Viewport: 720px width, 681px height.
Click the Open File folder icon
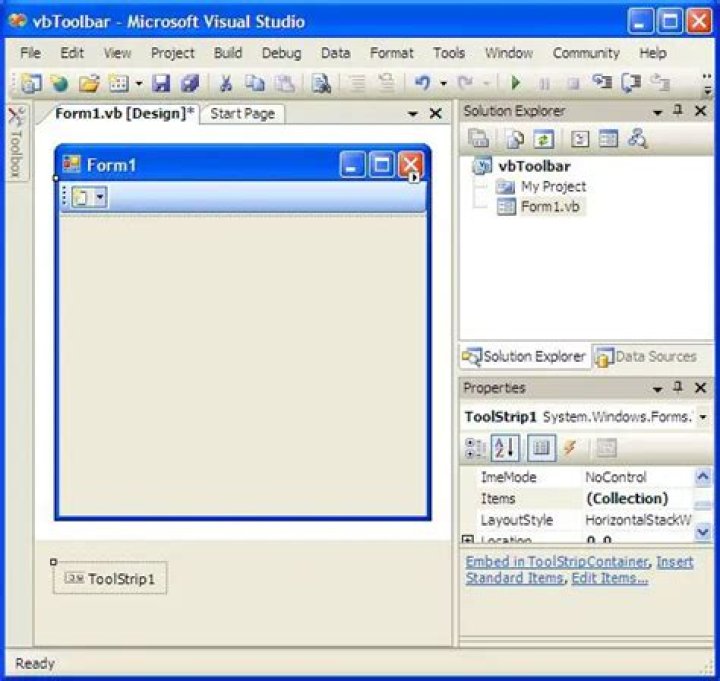[89, 83]
